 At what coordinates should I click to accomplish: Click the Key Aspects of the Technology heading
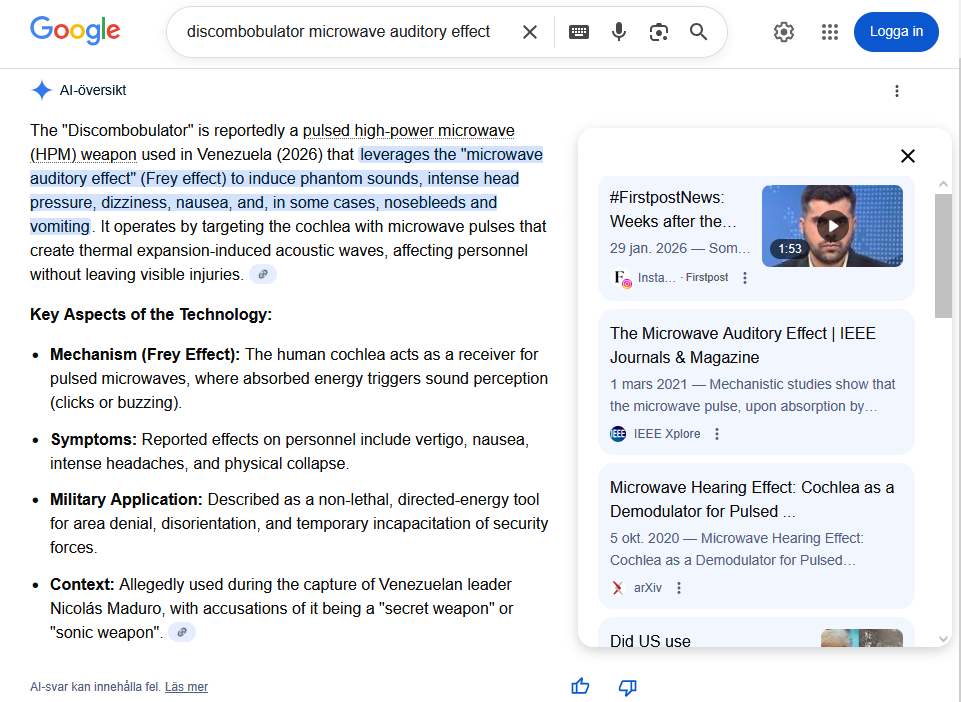point(151,315)
